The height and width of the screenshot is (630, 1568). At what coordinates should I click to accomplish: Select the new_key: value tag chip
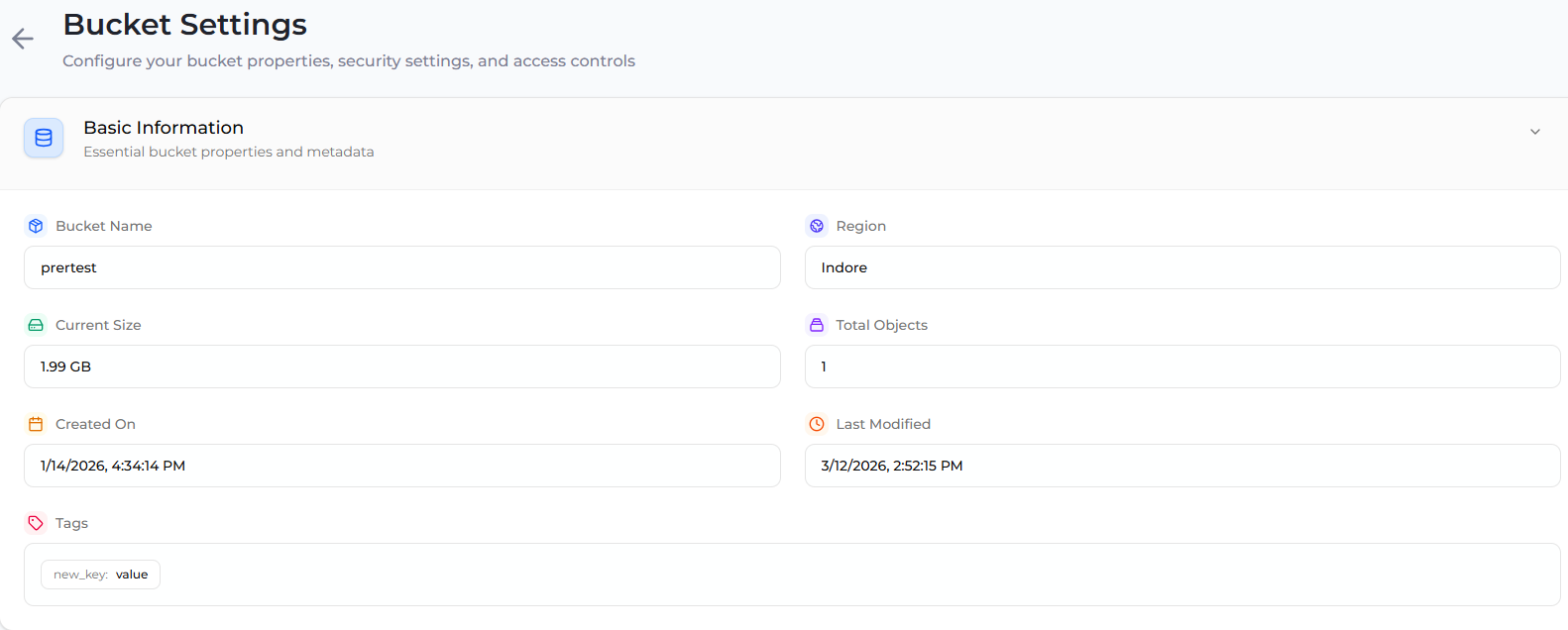pos(100,575)
